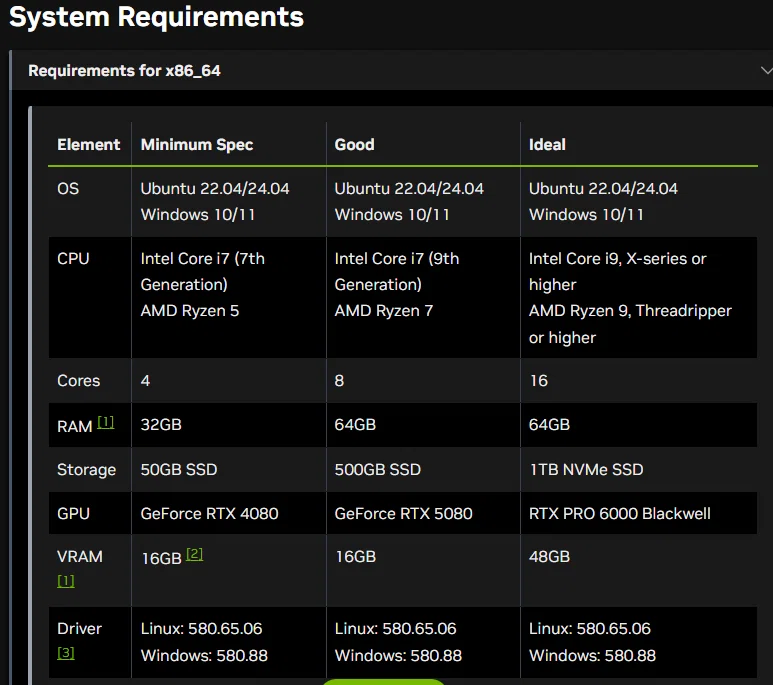Image resolution: width=773 pixels, height=685 pixels.
Task: Select the Element column header
Action: pyautogui.click(x=89, y=144)
